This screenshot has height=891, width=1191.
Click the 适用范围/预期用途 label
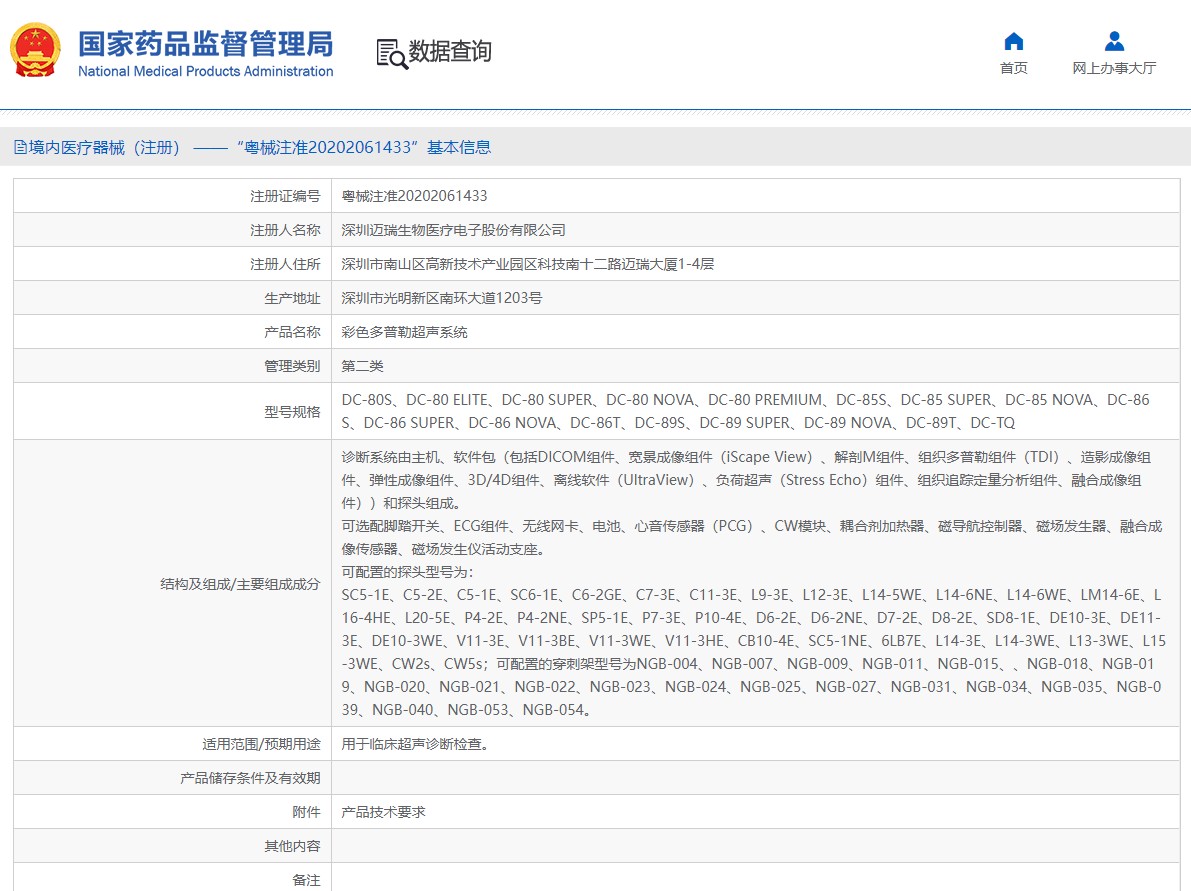pyautogui.click(x=261, y=744)
